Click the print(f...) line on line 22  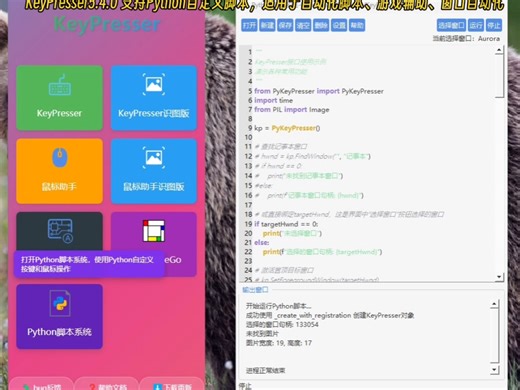point(322,252)
